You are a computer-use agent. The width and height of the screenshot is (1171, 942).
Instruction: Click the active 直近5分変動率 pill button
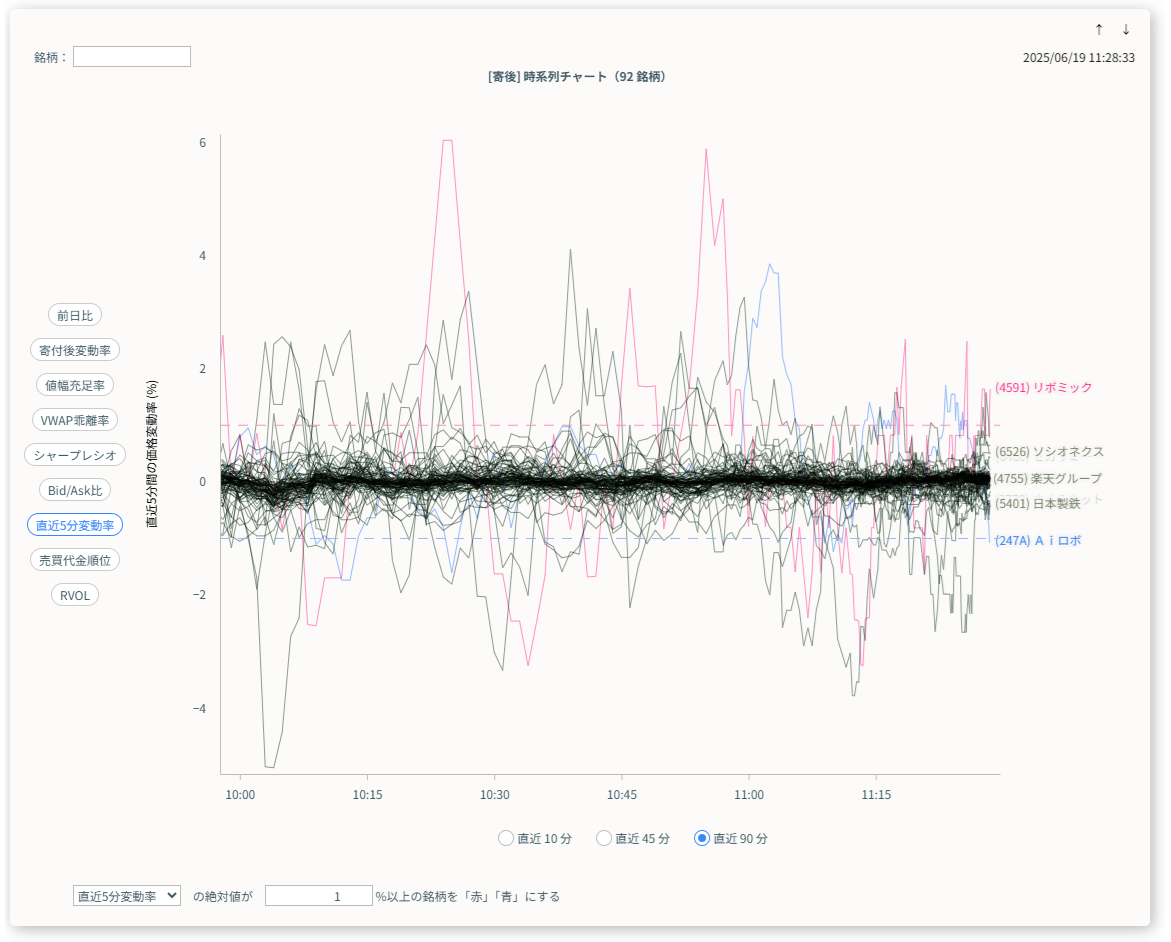(75, 525)
